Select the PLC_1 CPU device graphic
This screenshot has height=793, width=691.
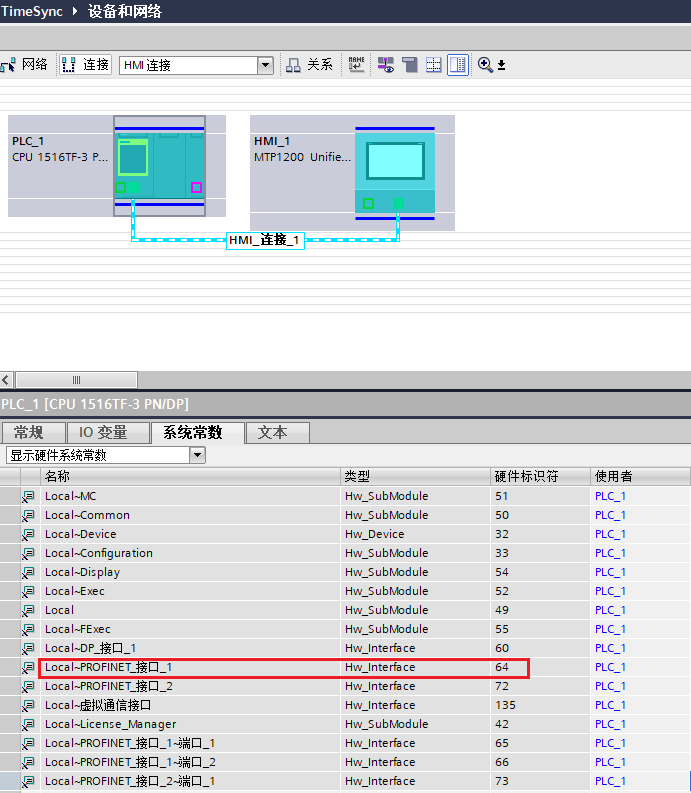coord(159,166)
